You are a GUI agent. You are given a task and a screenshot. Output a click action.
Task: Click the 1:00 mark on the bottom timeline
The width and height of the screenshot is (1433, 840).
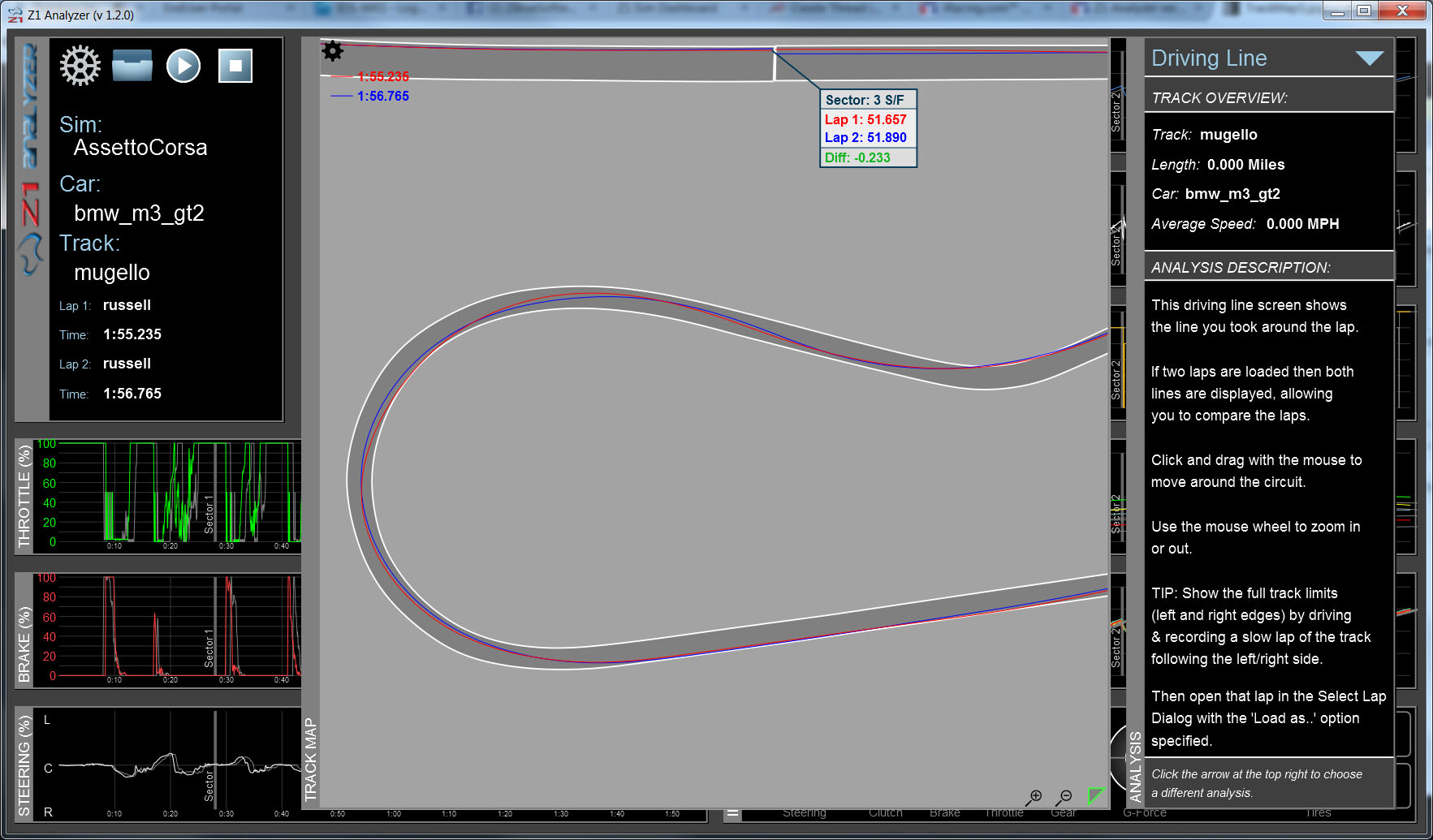pos(394,813)
